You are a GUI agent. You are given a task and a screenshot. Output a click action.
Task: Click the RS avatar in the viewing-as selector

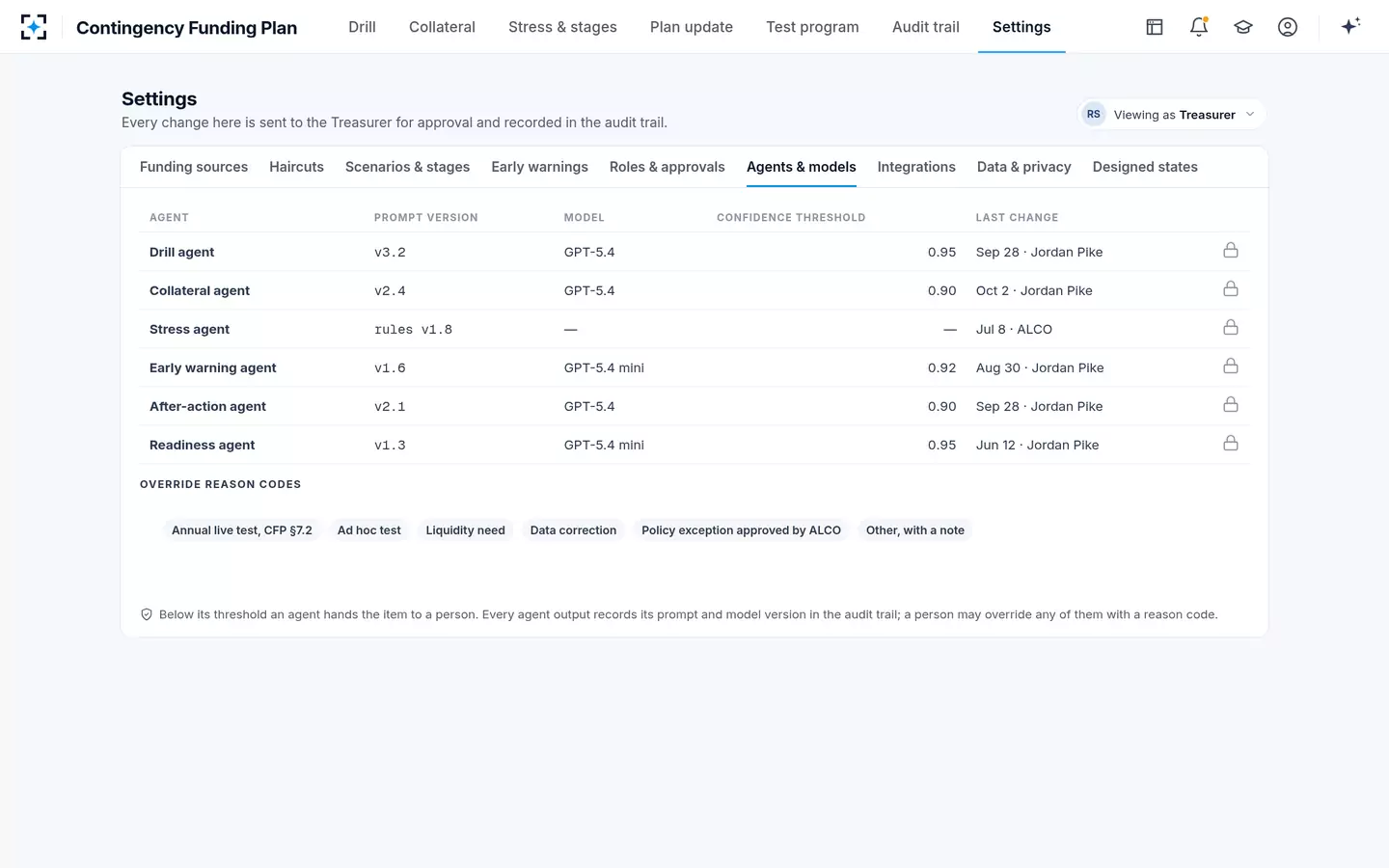[1093, 114]
